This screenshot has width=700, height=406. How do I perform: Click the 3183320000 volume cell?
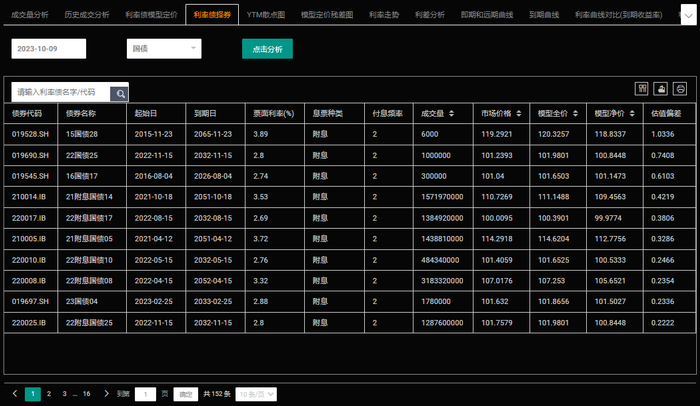click(442, 280)
